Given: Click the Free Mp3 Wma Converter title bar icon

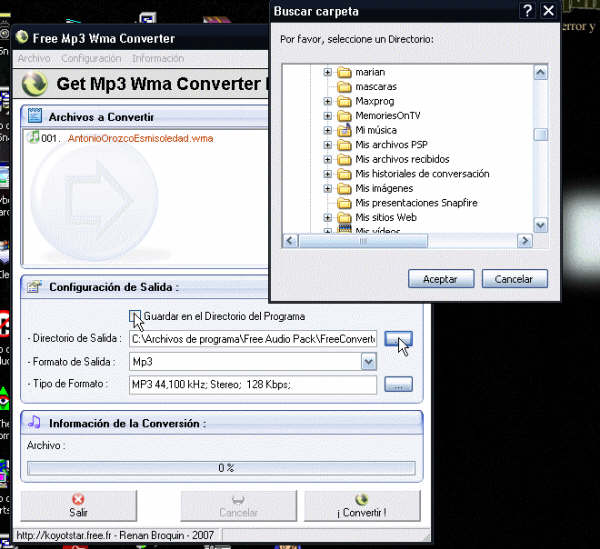Looking at the screenshot, I should (22, 37).
